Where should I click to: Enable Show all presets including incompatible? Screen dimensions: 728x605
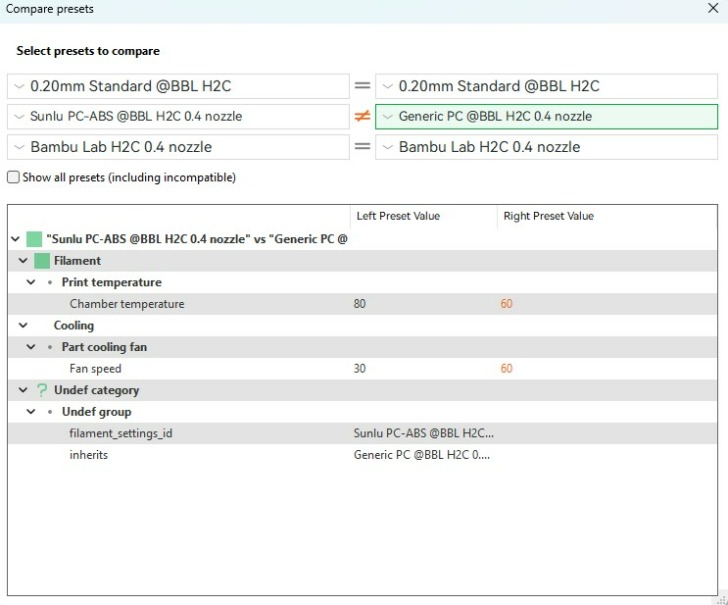click(x=13, y=178)
